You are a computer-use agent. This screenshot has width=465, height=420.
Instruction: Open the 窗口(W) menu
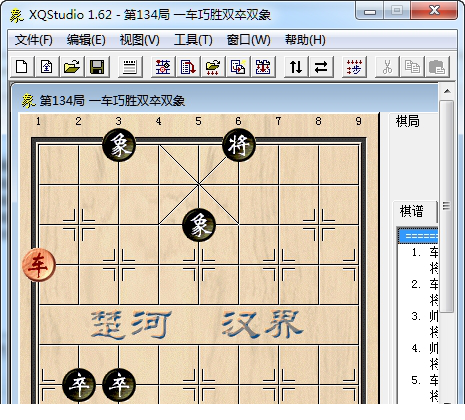click(248, 40)
